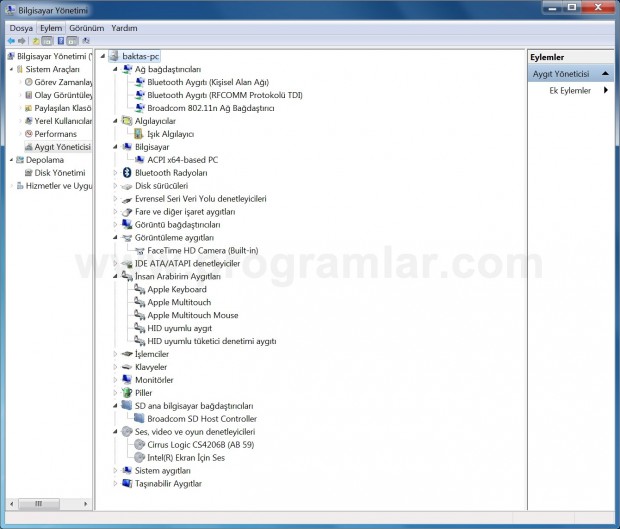Click the Forward arrow toolbar icon

click(x=22, y=41)
